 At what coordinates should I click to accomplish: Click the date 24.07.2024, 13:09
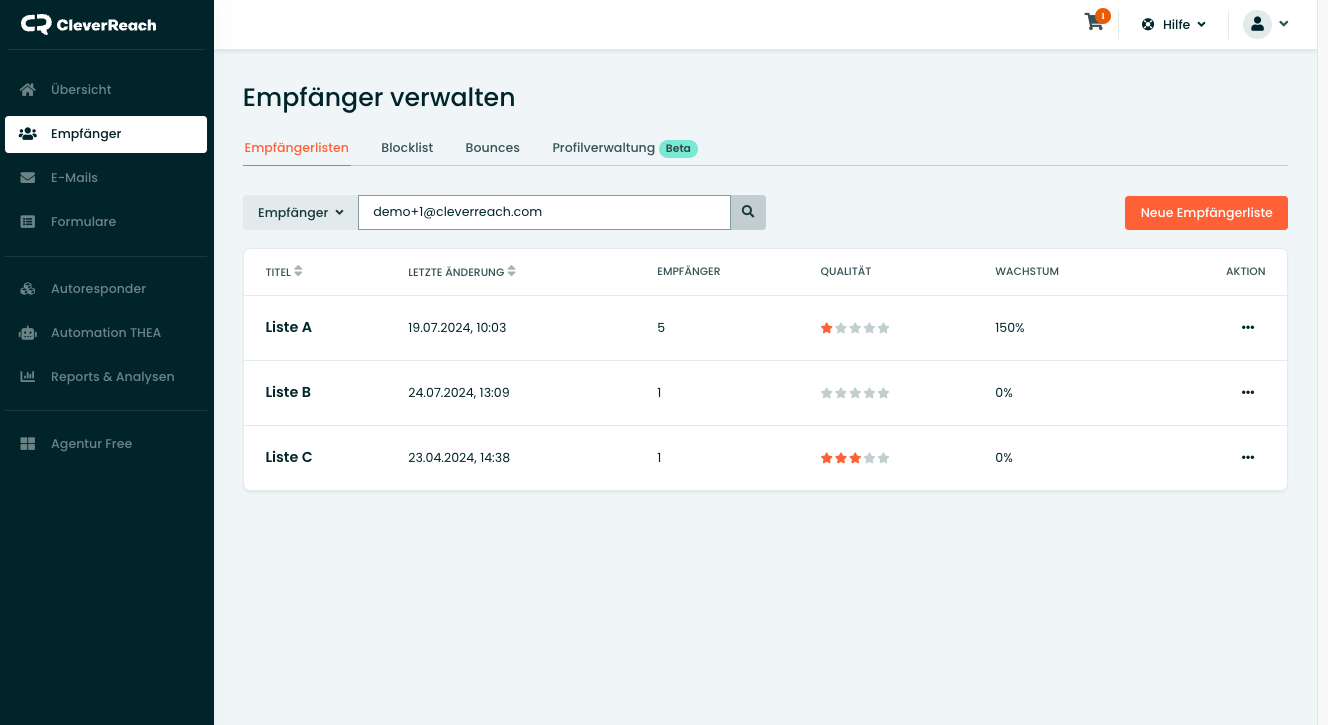click(x=458, y=392)
